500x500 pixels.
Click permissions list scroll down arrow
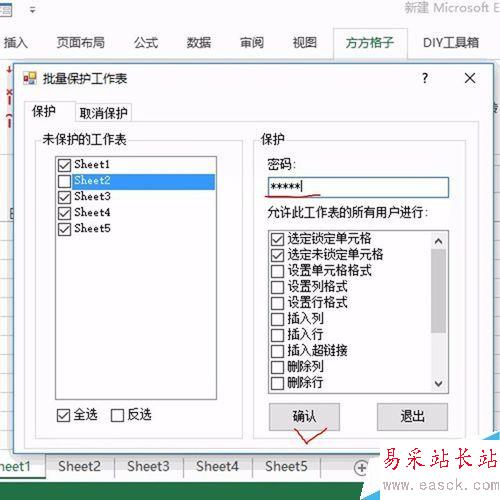[439, 384]
